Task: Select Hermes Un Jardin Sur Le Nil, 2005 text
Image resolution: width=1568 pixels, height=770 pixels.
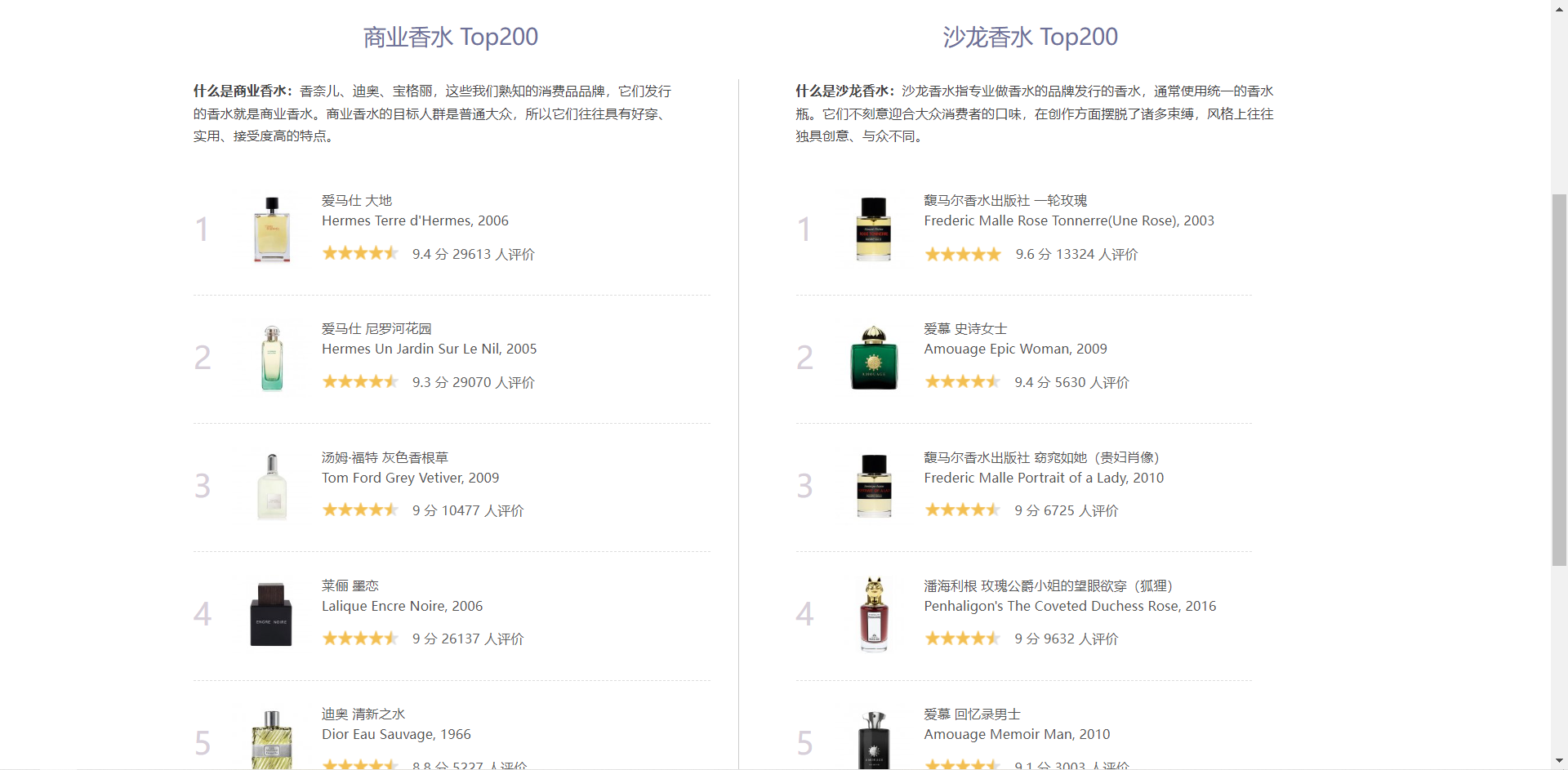Action: pos(430,349)
